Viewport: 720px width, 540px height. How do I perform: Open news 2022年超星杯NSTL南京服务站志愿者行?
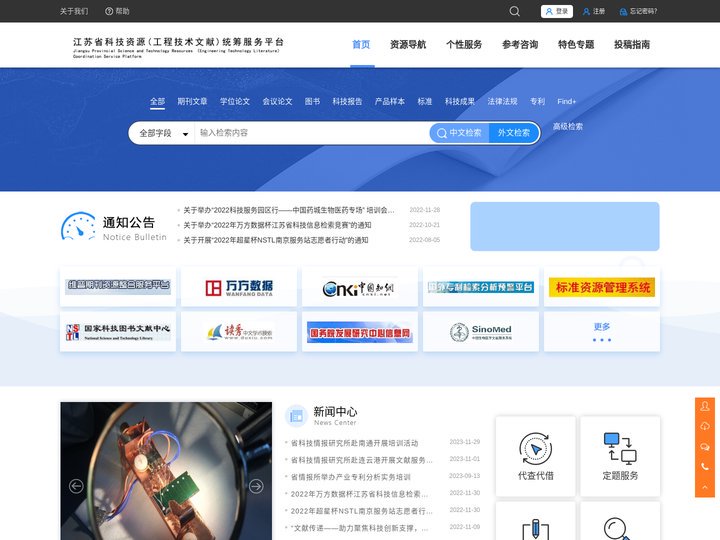tap(361, 511)
